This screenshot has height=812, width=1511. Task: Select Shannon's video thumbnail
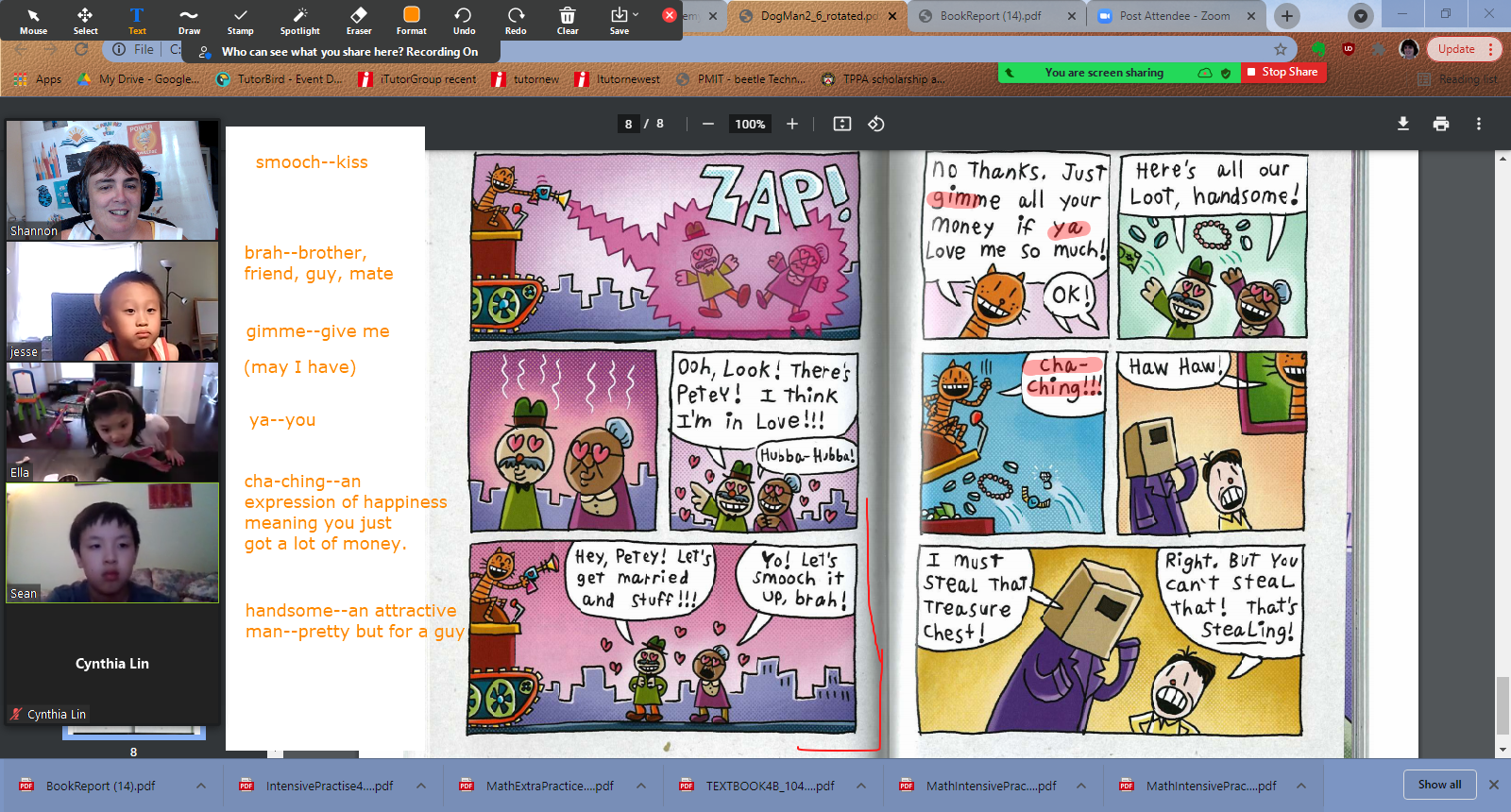[112, 179]
